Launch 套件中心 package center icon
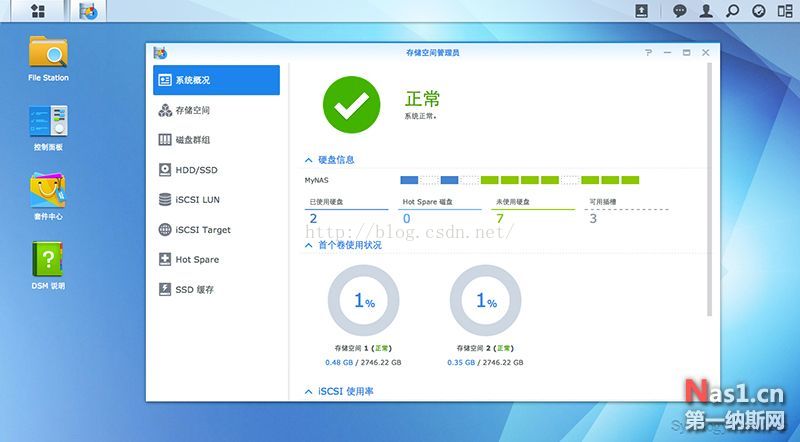 pyautogui.click(x=48, y=195)
